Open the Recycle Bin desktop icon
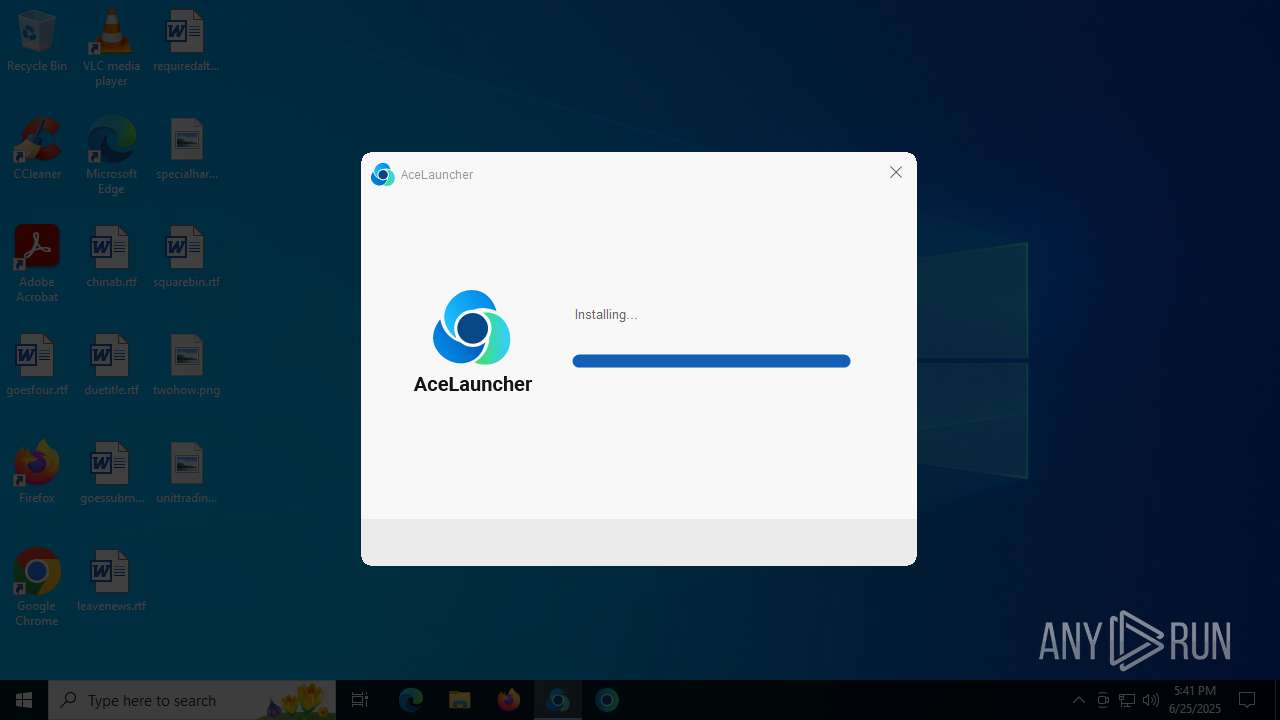Viewport: 1280px width, 720px height. point(37,42)
